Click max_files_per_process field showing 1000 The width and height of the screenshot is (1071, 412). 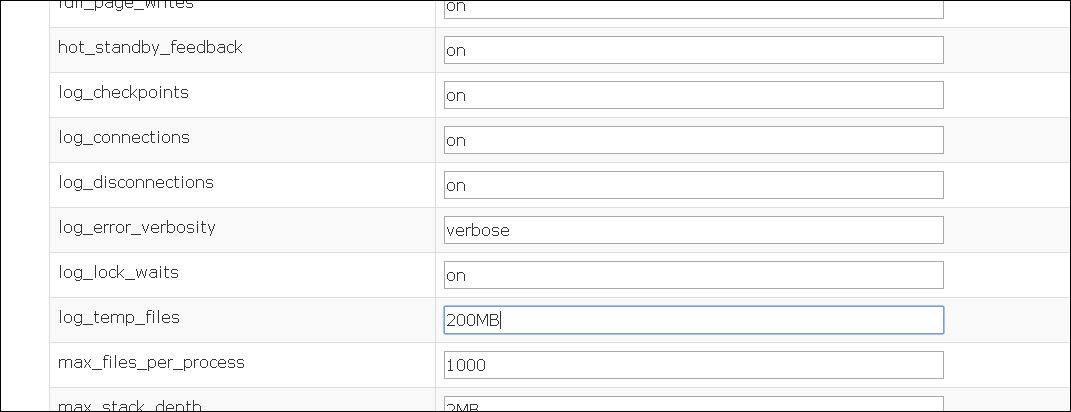693,366
